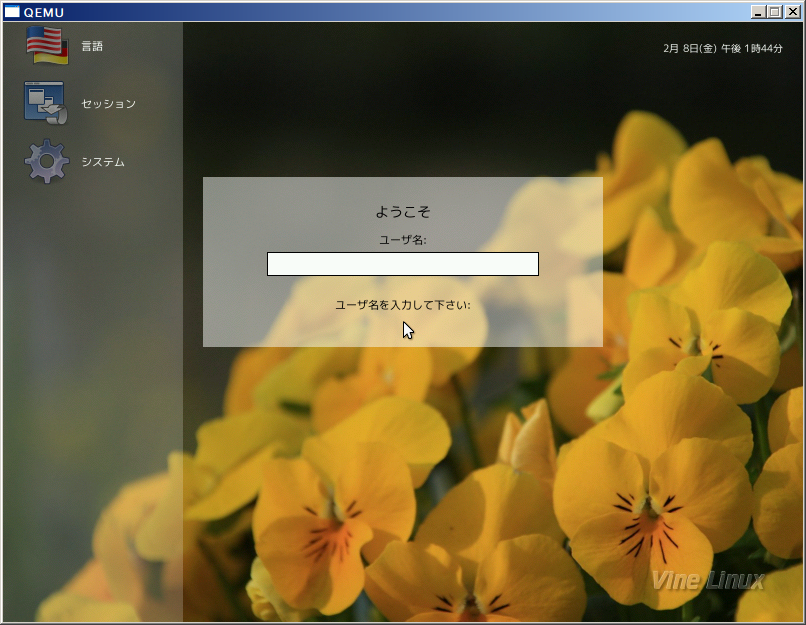806x625 pixels.
Task: Open the language flags icon
Action: [x=47, y=45]
